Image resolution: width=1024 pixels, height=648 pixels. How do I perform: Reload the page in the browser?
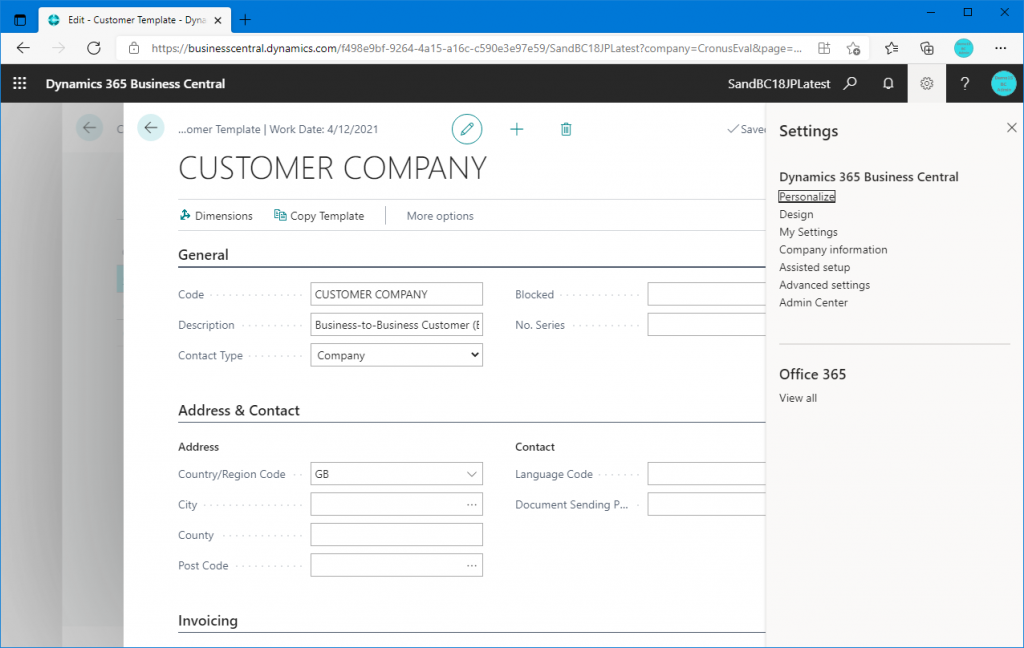(94, 48)
